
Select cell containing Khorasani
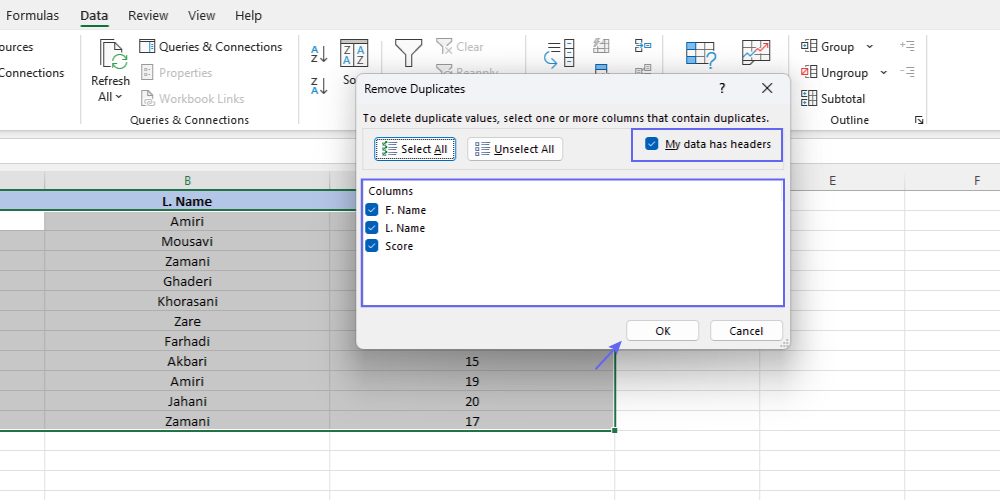(x=187, y=301)
